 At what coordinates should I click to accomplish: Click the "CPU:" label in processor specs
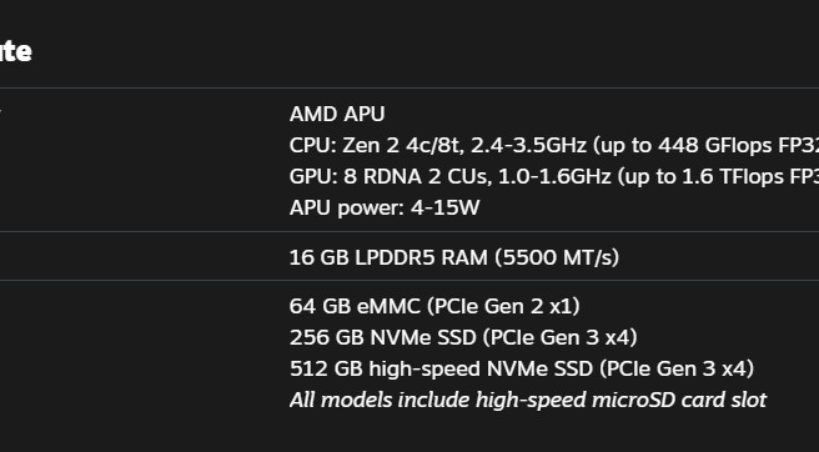308,145
